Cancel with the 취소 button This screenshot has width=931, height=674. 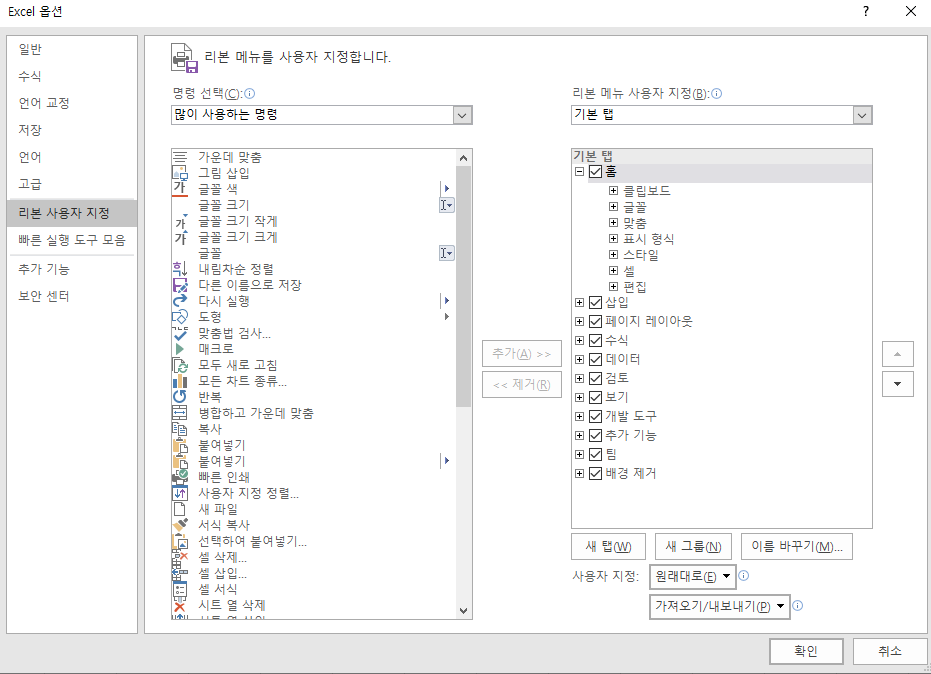click(x=890, y=651)
